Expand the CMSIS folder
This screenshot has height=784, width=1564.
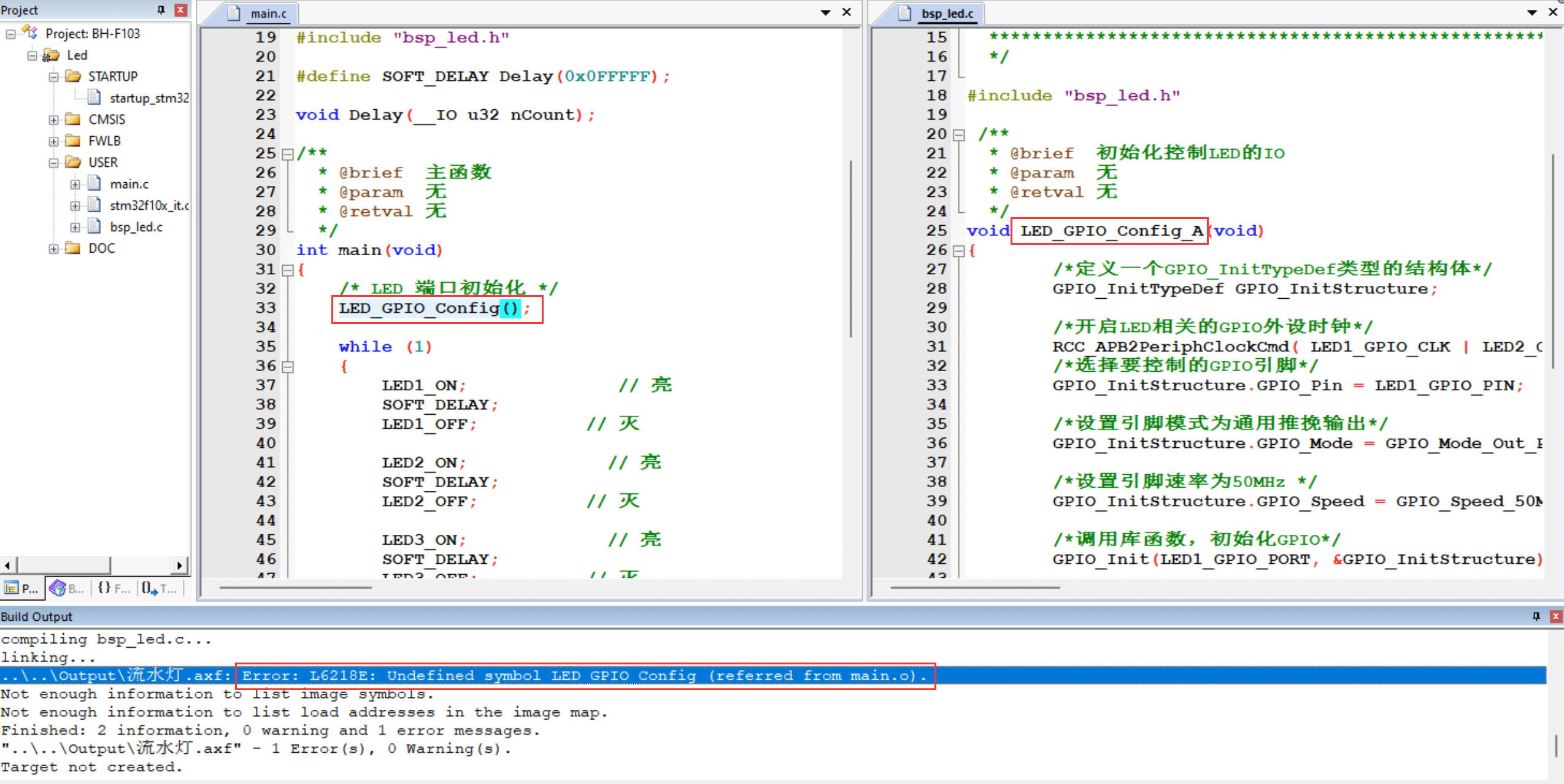(54, 120)
